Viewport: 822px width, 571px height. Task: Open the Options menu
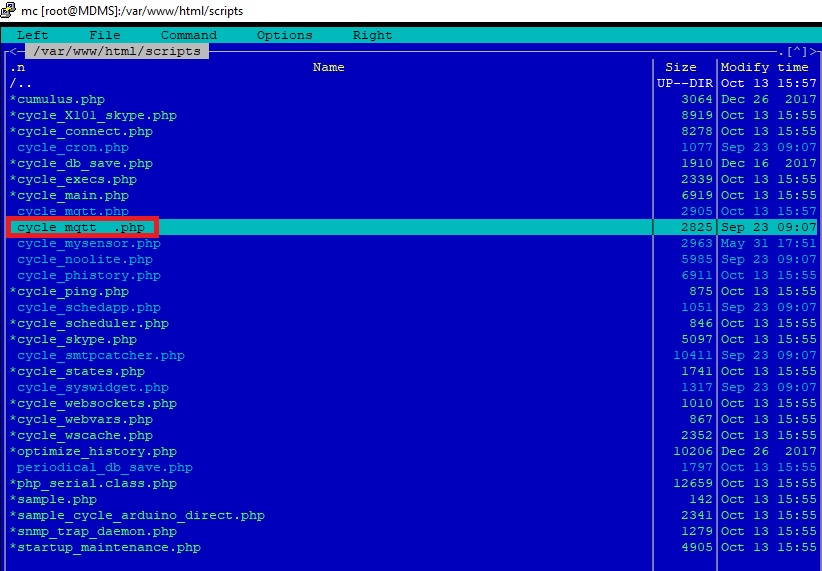(285, 35)
